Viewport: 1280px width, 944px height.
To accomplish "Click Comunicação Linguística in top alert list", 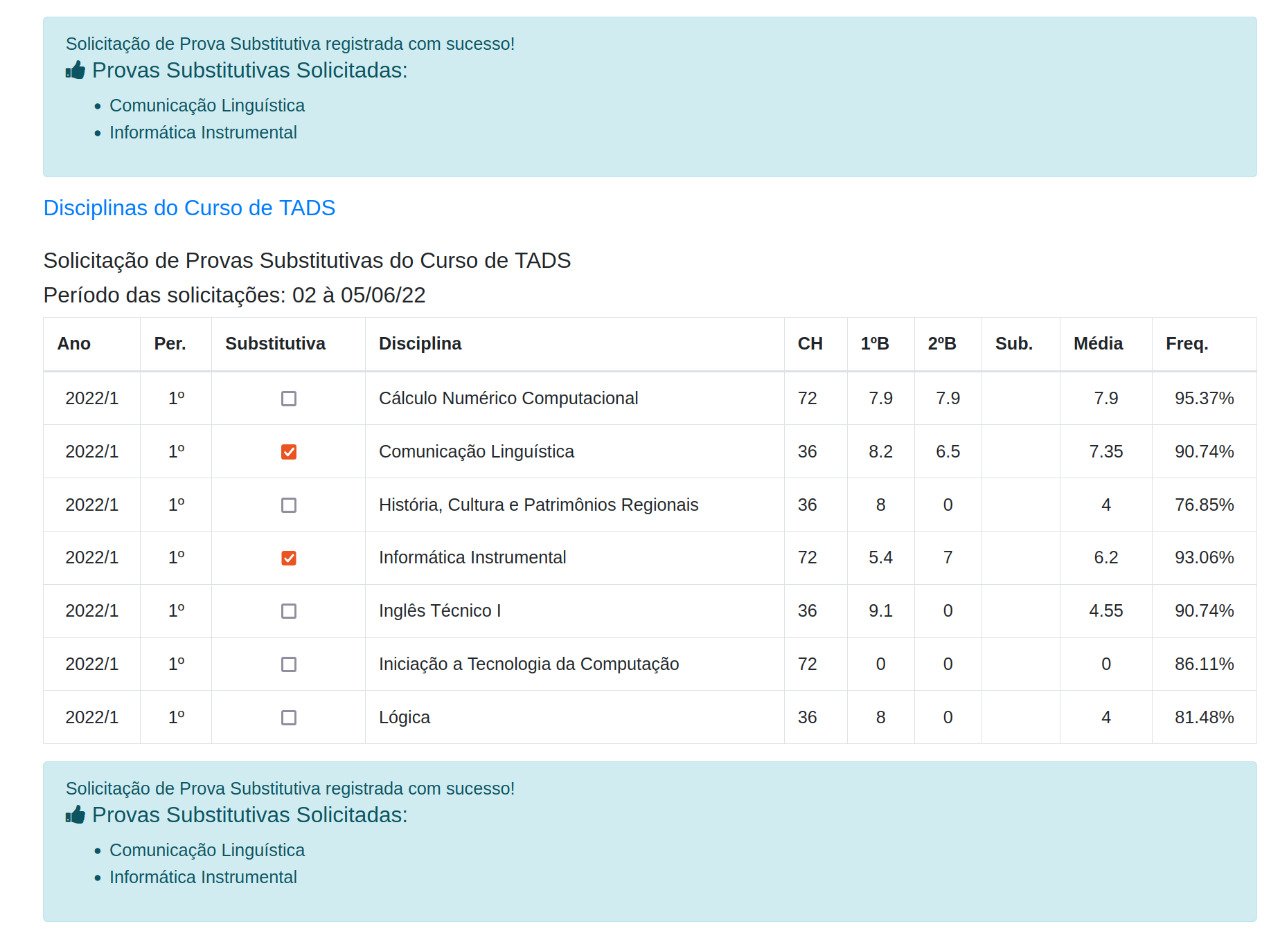I will (x=207, y=106).
